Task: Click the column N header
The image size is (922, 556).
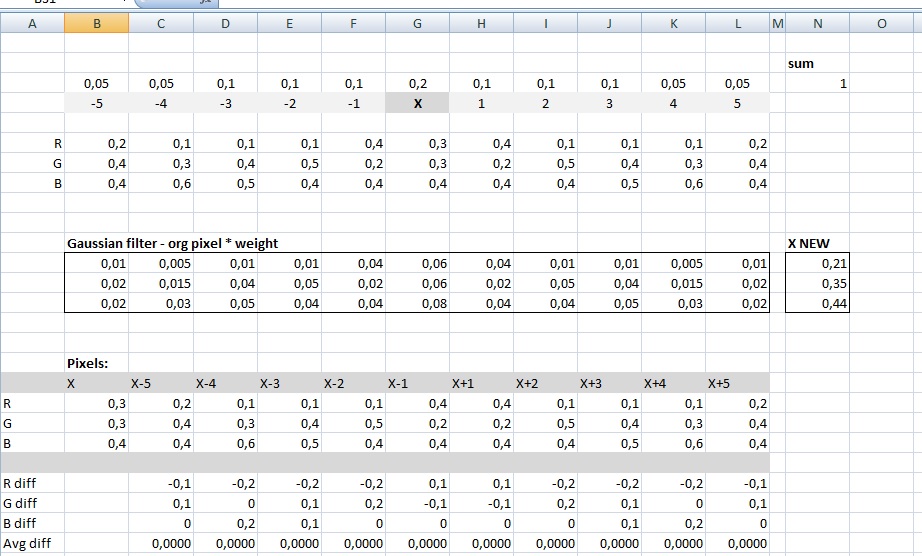Action: pyautogui.click(x=818, y=24)
